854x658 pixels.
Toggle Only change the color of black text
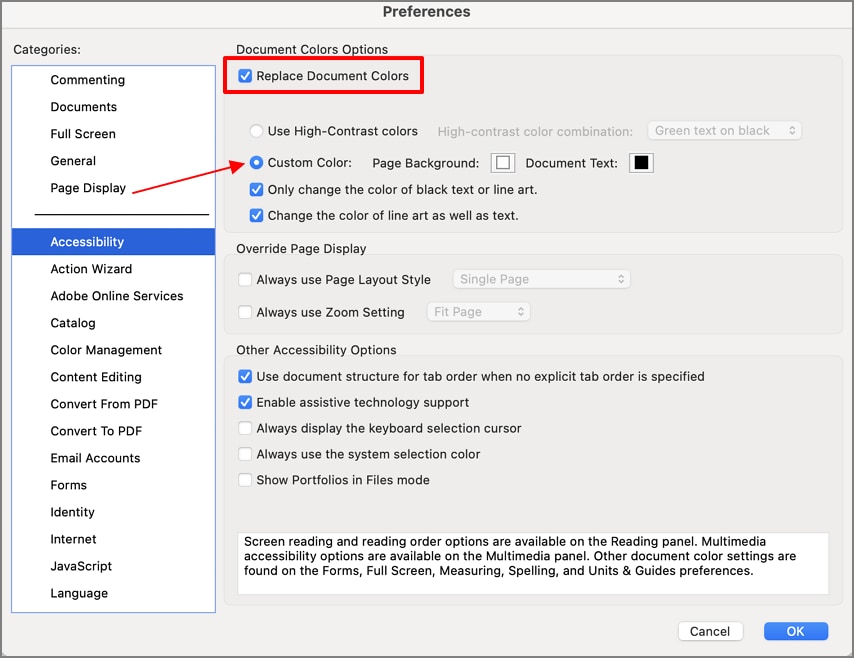point(256,190)
